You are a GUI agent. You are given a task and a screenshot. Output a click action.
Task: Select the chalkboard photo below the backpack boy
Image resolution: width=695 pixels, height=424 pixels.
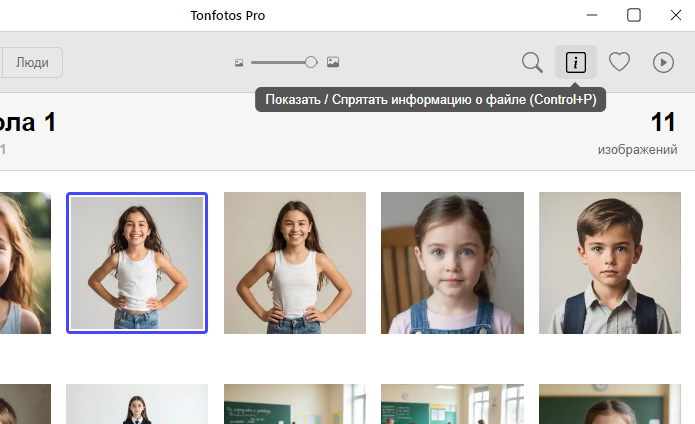coord(610,404)
